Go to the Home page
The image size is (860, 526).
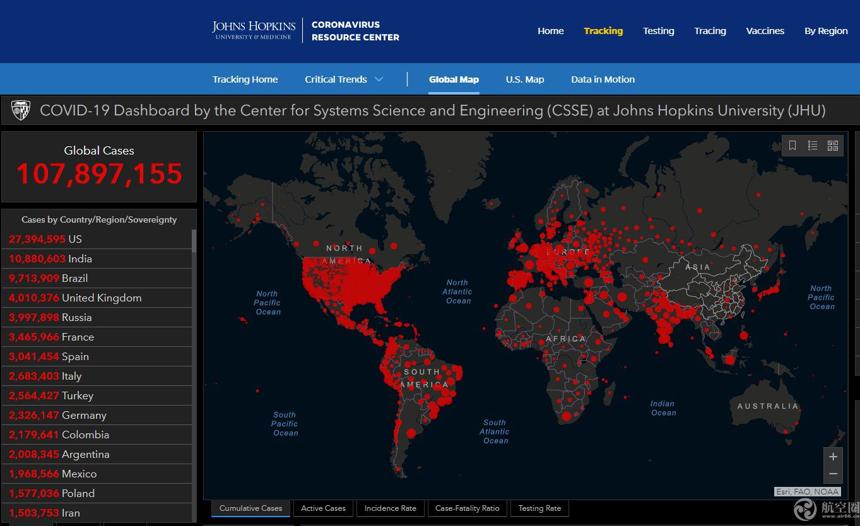point(550,31)
